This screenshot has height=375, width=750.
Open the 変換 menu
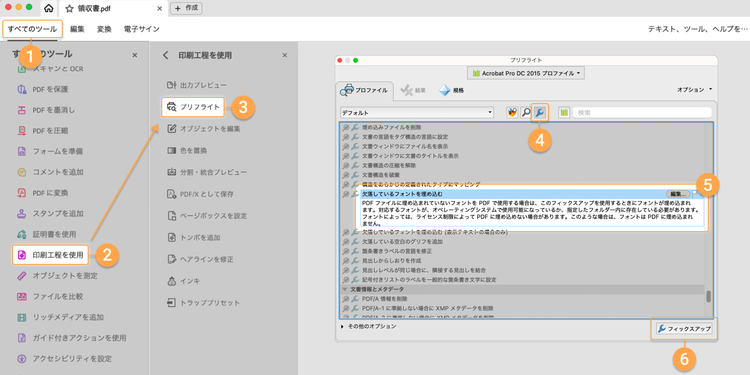104,29
